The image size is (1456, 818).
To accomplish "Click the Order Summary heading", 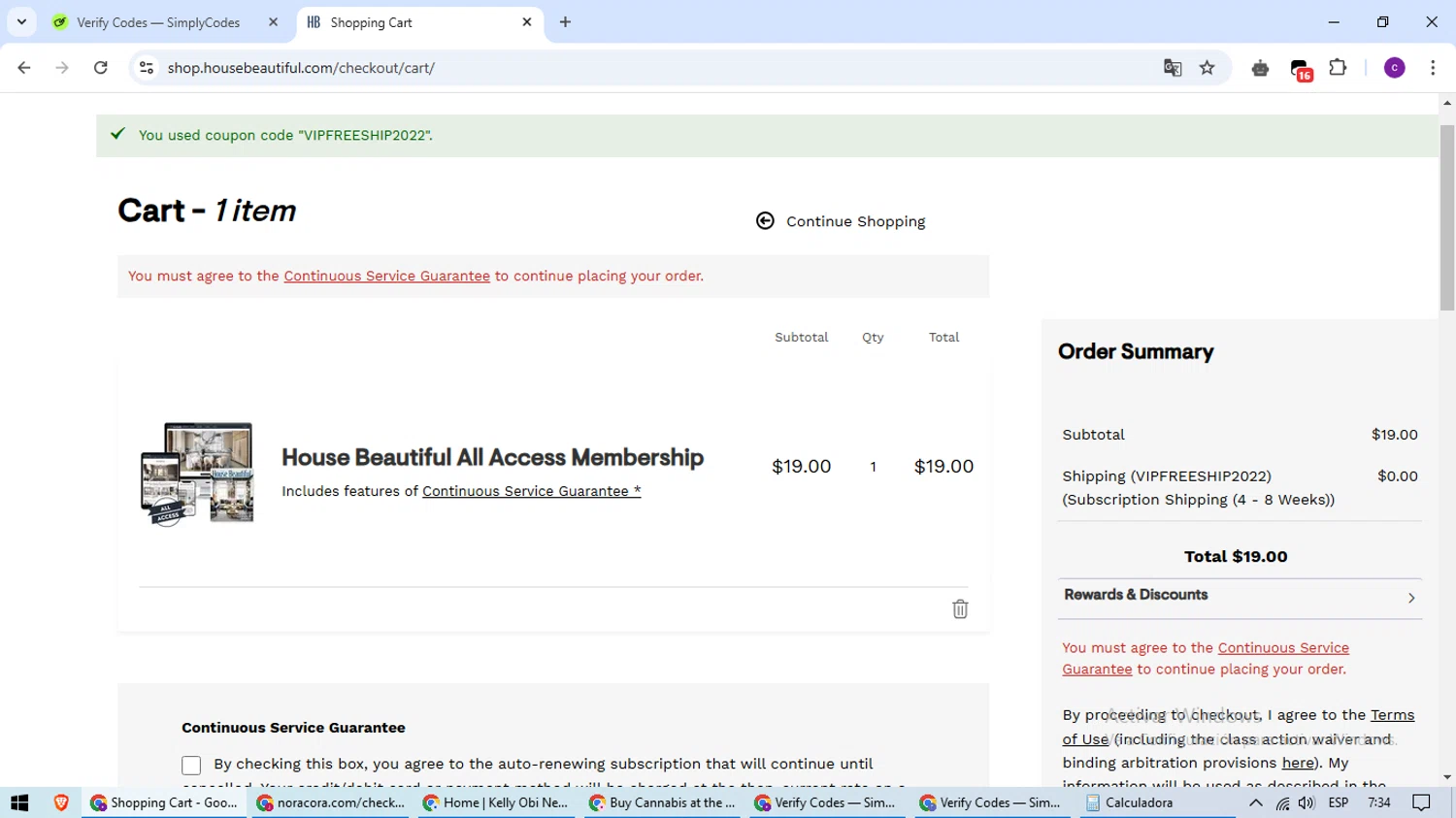I will click(x=1136, y=351).
